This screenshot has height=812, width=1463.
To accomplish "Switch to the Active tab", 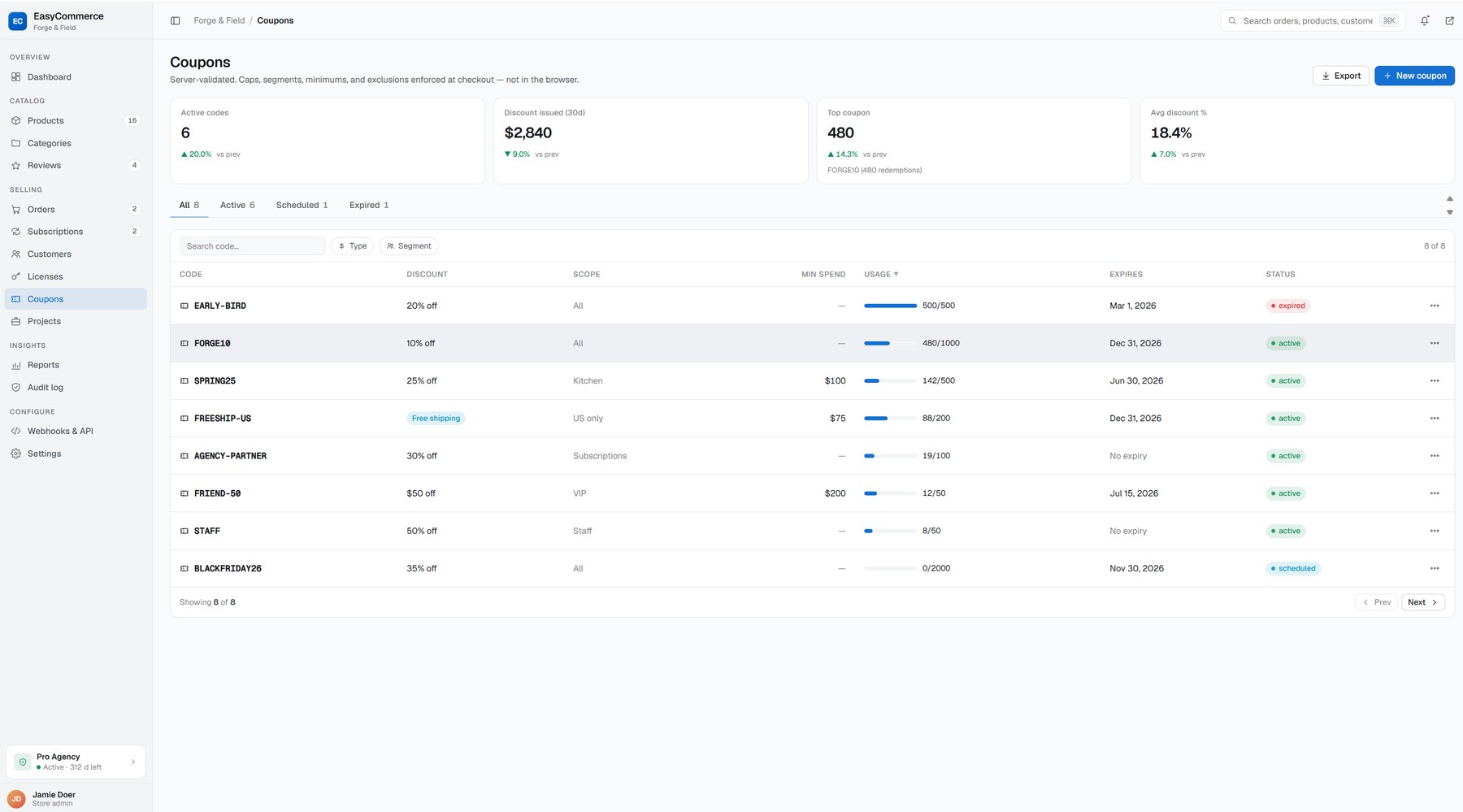I will click(237, 205).
